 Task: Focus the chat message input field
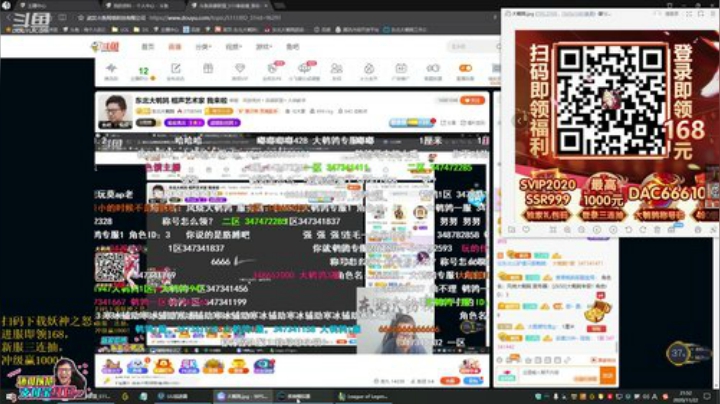click(x=559, y=375)
